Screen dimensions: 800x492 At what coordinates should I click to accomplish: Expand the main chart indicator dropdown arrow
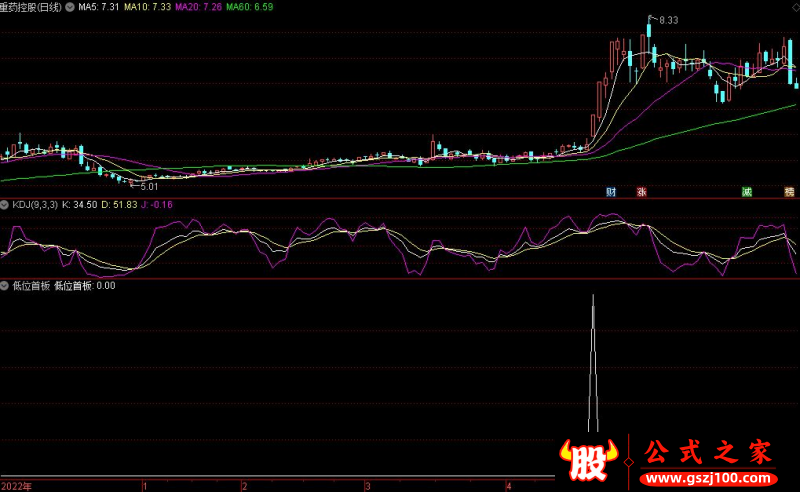coord(69,7)
